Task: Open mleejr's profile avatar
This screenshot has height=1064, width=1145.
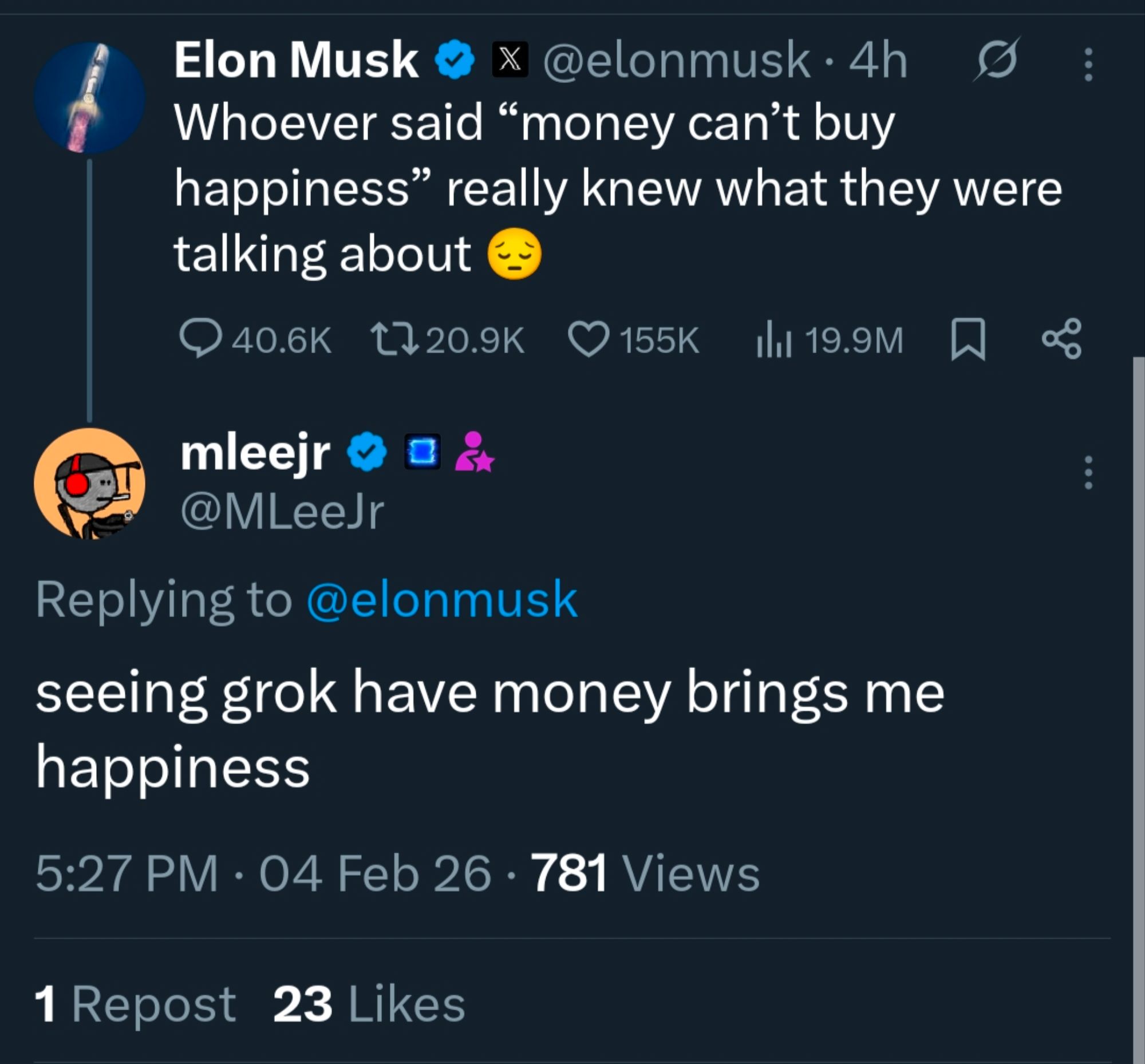Action: [89, 483]
